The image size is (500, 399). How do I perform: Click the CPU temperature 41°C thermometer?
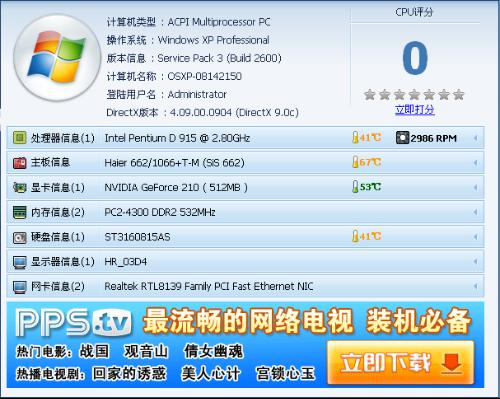coord(355,137)
